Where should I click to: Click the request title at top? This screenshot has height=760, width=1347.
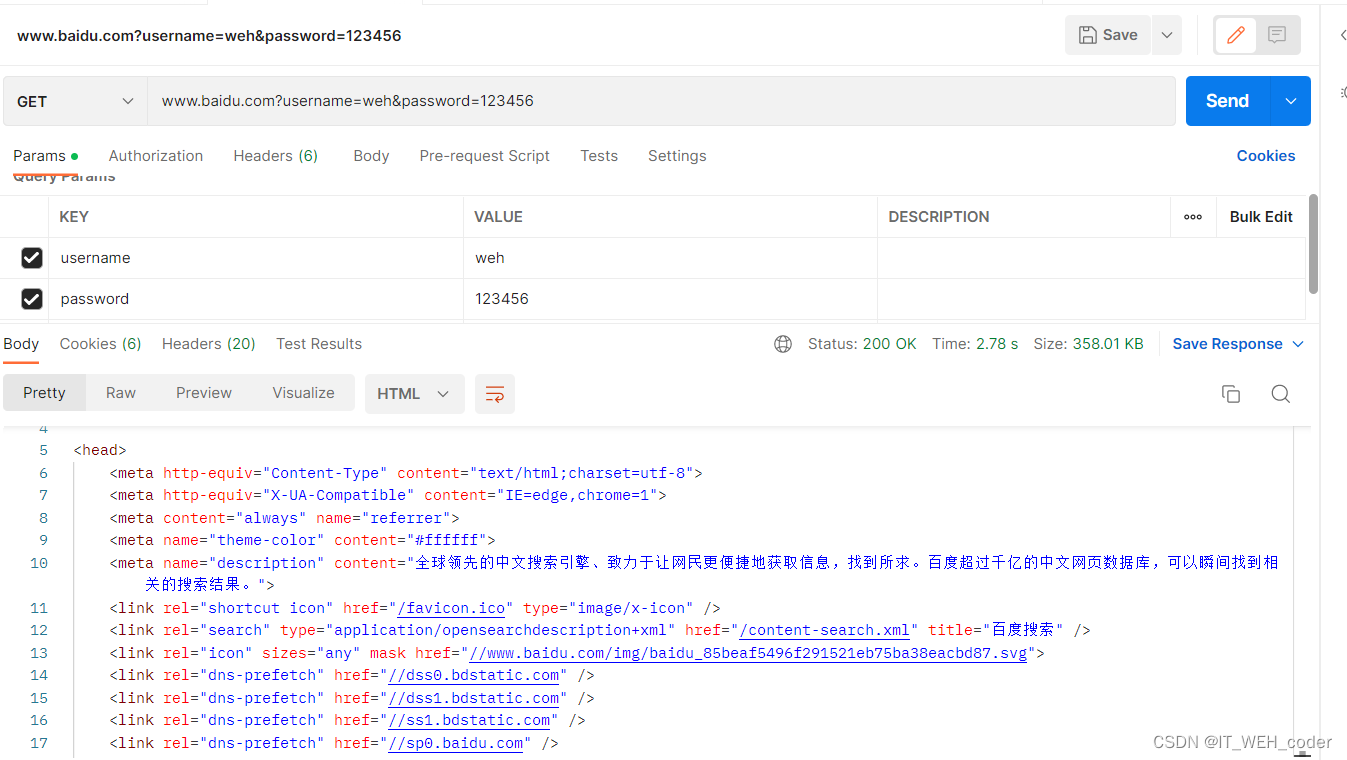tap(209, 36)
